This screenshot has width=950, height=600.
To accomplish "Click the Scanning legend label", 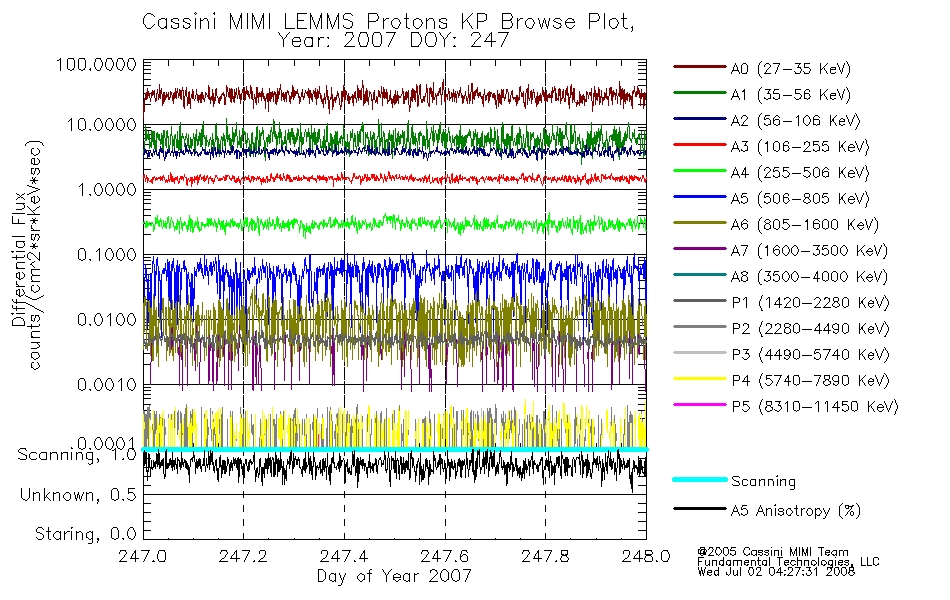I will 763,482.
